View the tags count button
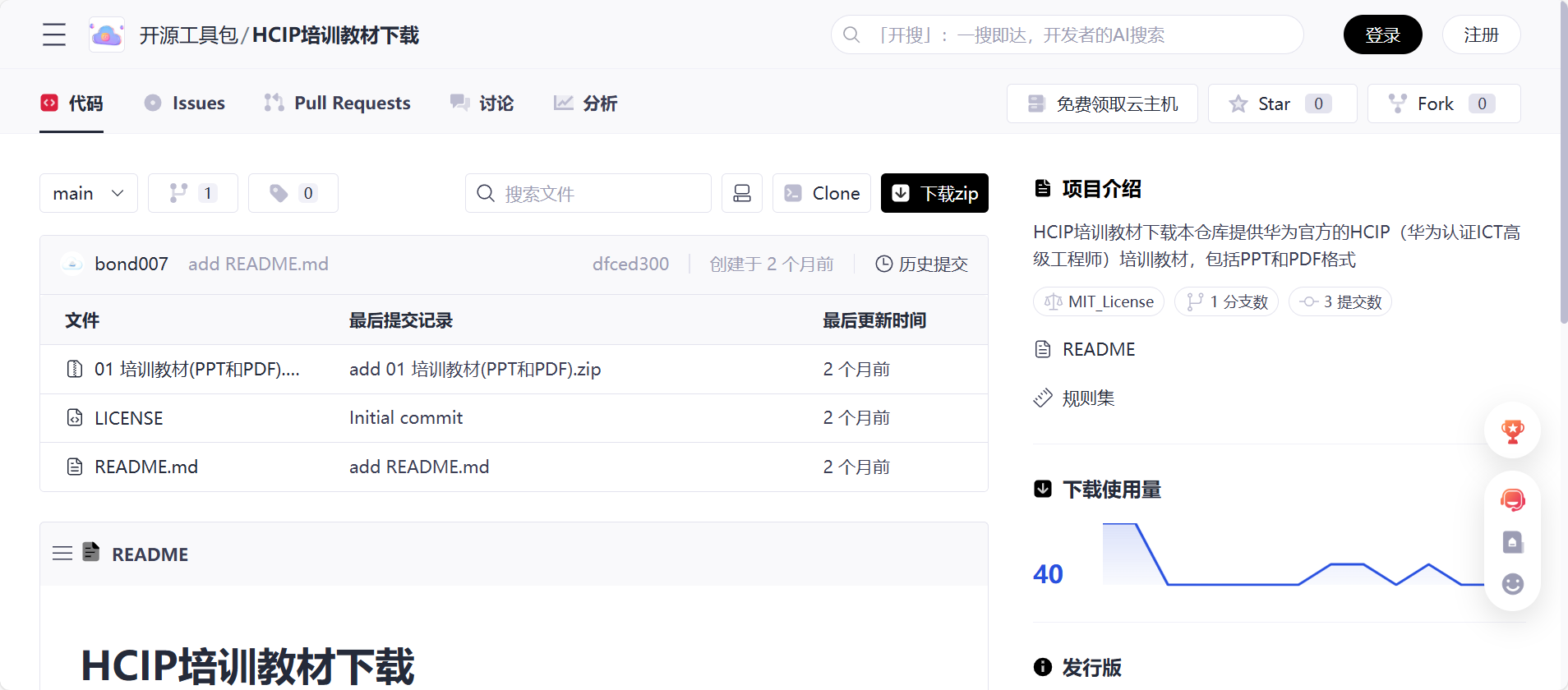 click(x=293, y=193)
